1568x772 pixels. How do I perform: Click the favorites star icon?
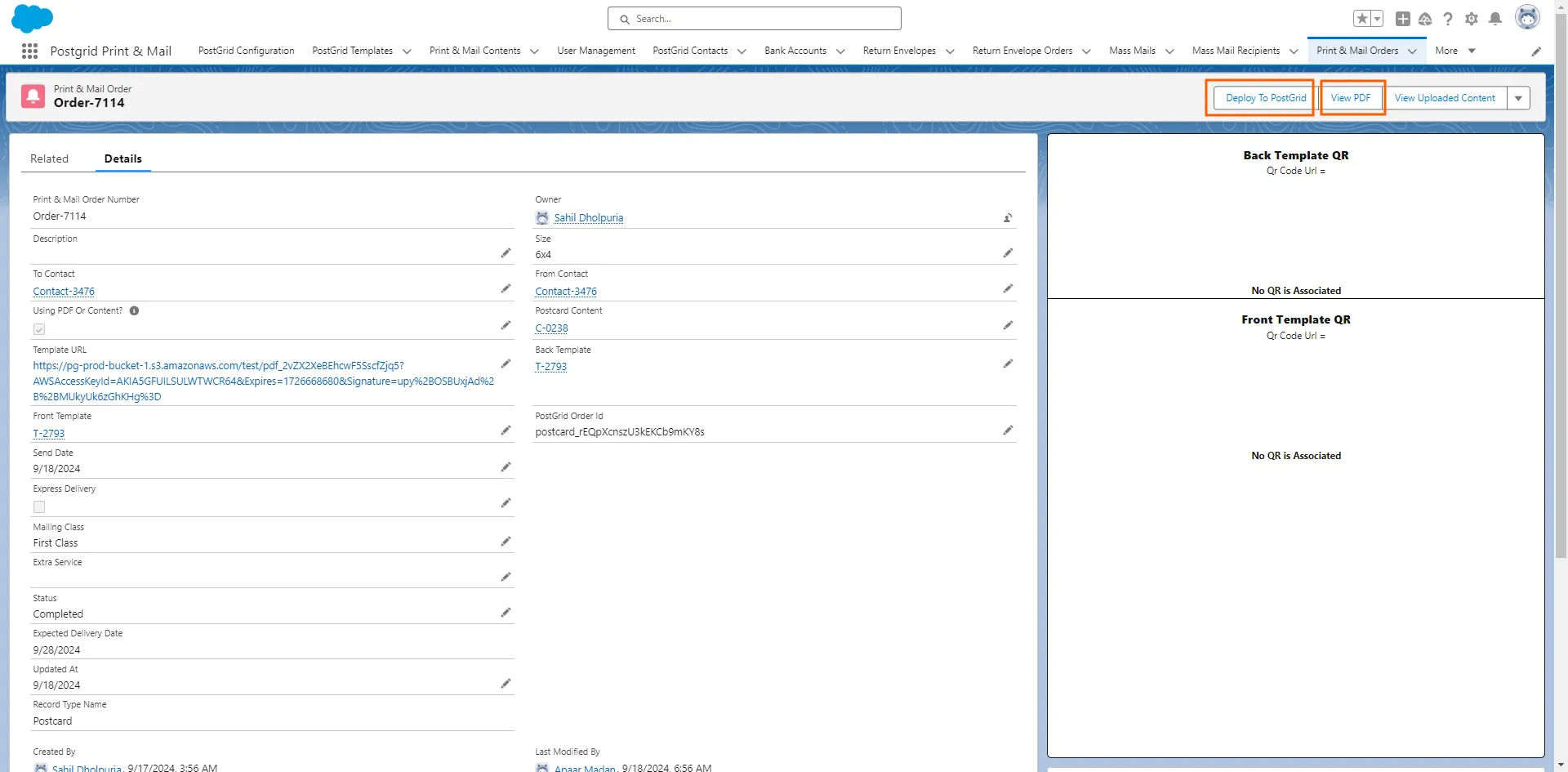(1361, 19)
